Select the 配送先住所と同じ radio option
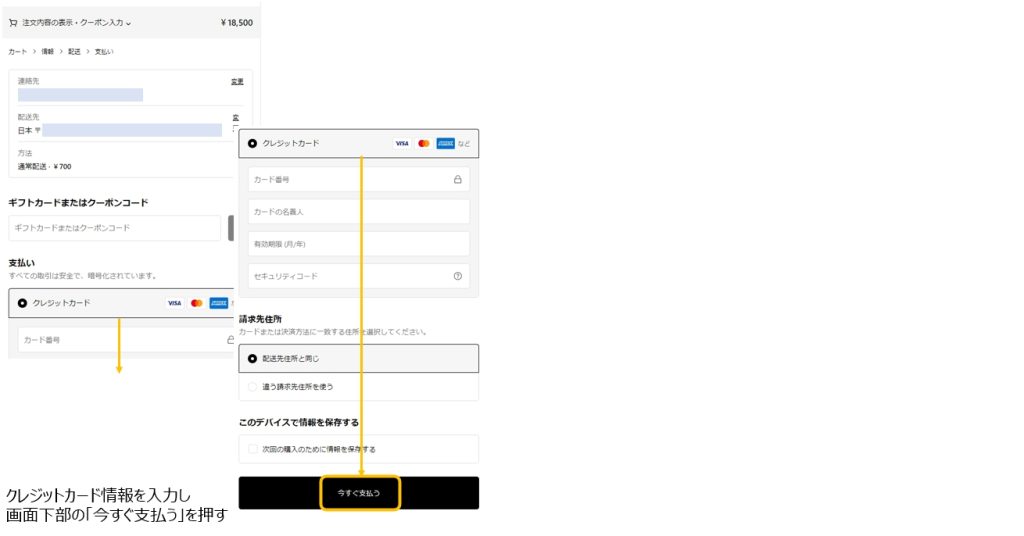 click(x=252, y=359)
